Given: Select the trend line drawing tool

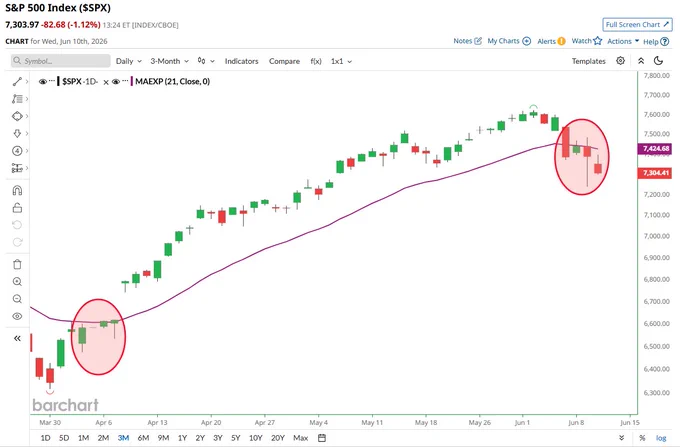Looking at the screenshot, I should click(17, 82).
